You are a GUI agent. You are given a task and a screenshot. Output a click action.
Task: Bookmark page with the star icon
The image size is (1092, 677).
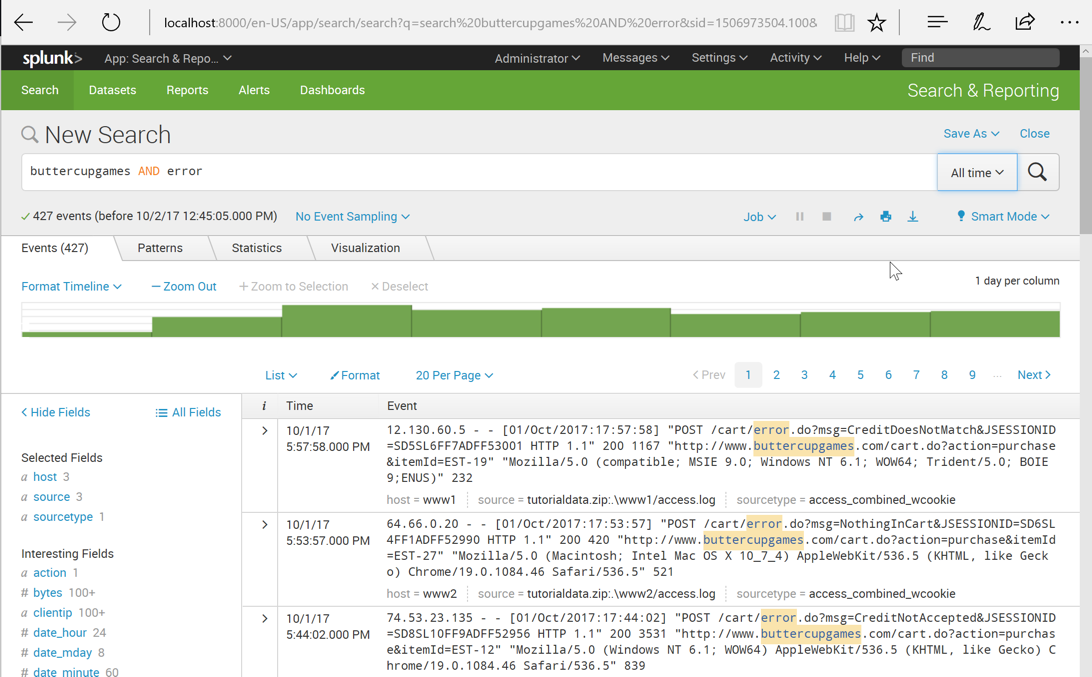click(x=876, y=22)
